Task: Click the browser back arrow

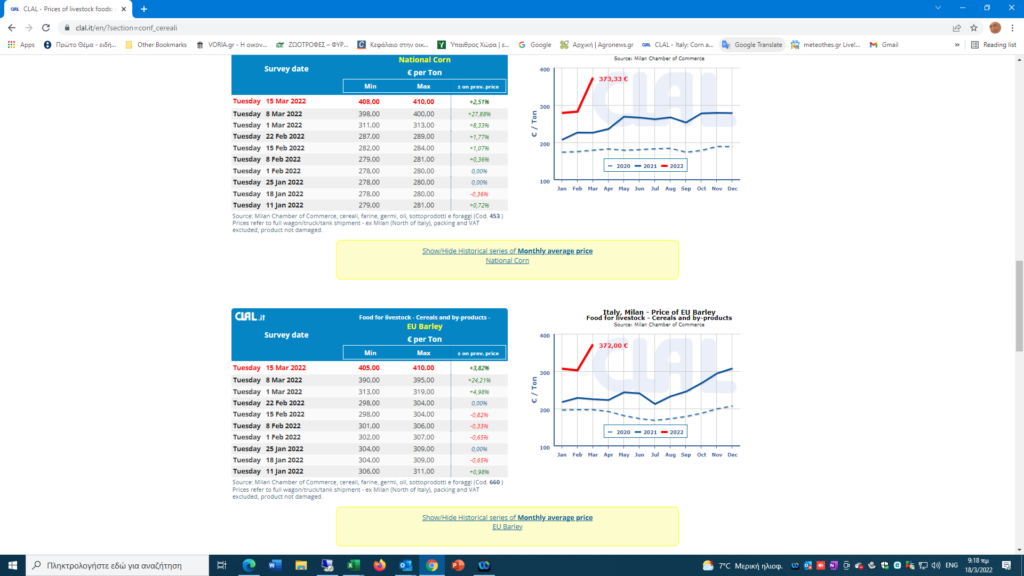Action: point(11,28)
